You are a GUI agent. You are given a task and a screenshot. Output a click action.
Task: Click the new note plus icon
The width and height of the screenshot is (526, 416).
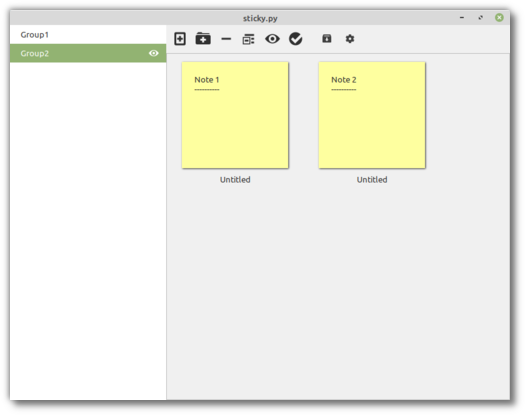point(180,39)
